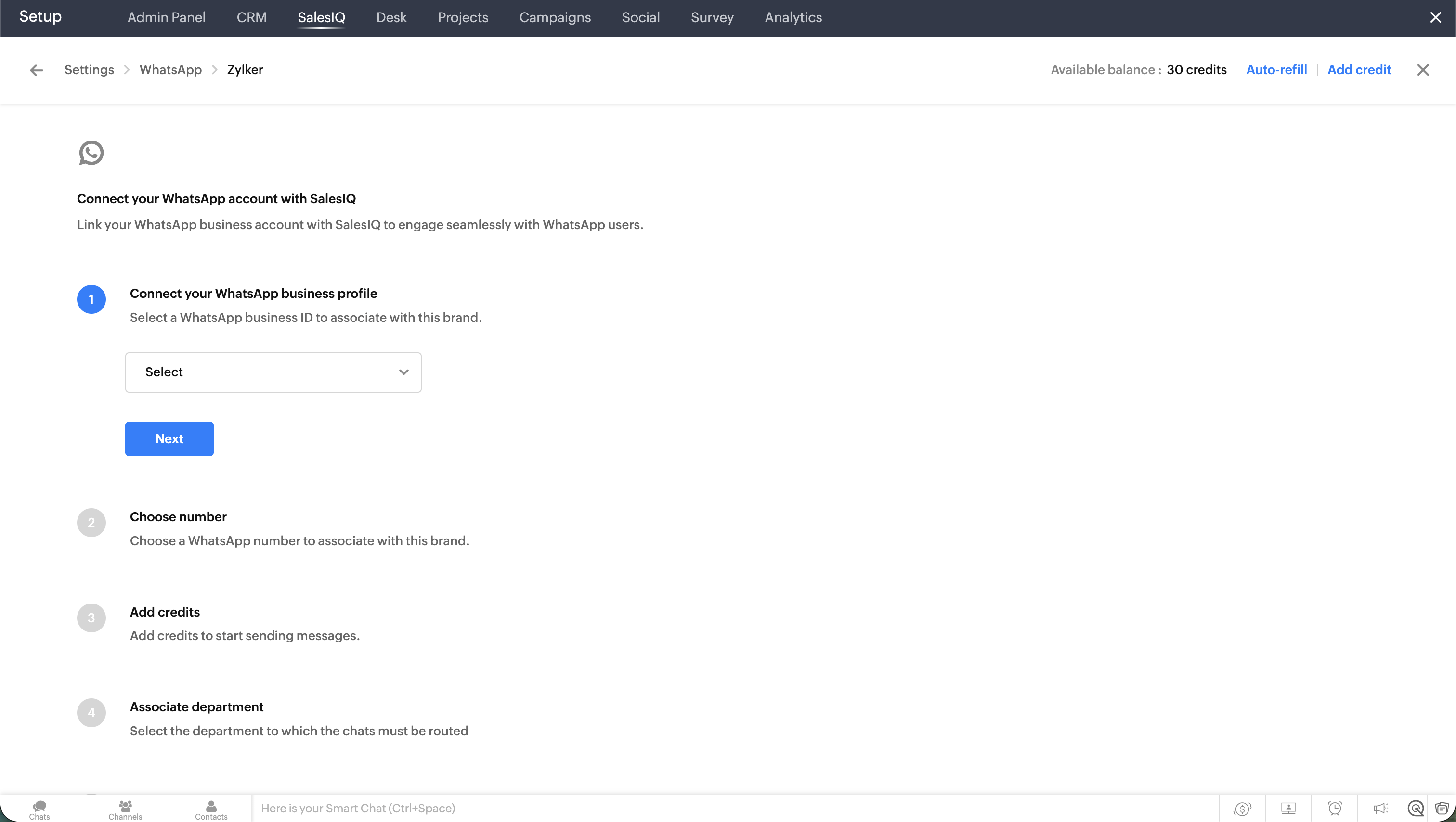Click the Setup title label
The width and height of the screenshot is (1456, 822).
(41, 16)
